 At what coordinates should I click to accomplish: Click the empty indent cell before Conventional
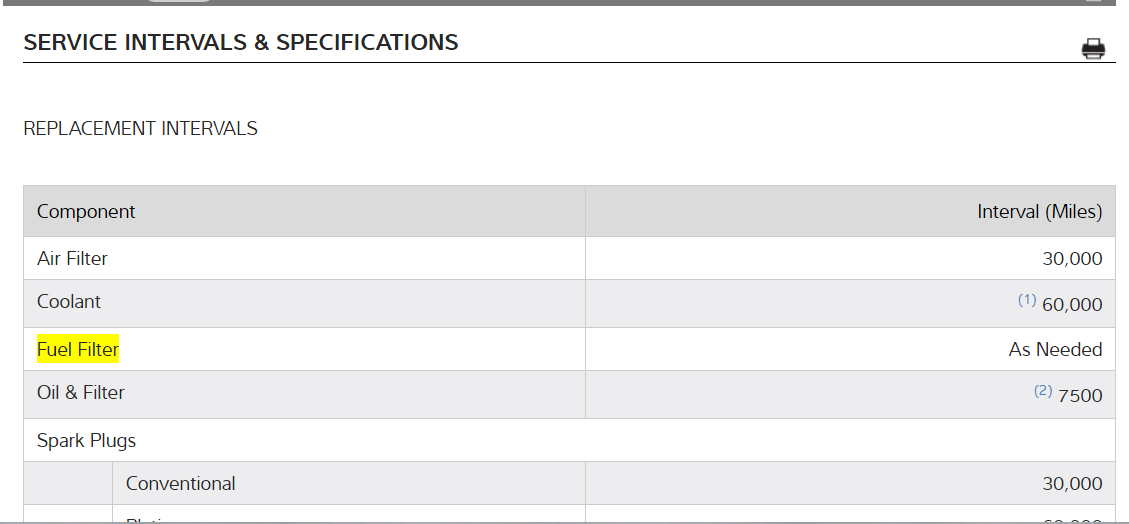coord(68,483)
